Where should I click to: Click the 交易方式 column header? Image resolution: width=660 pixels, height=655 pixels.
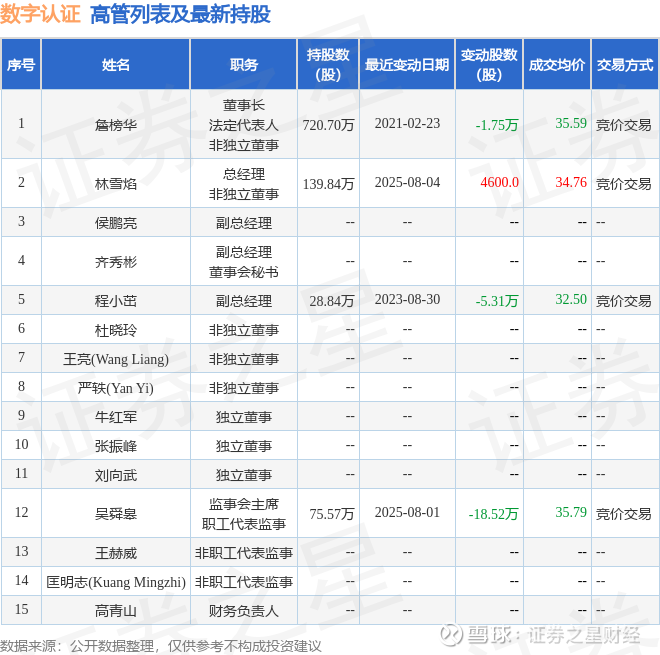click(x=625, y=64)
